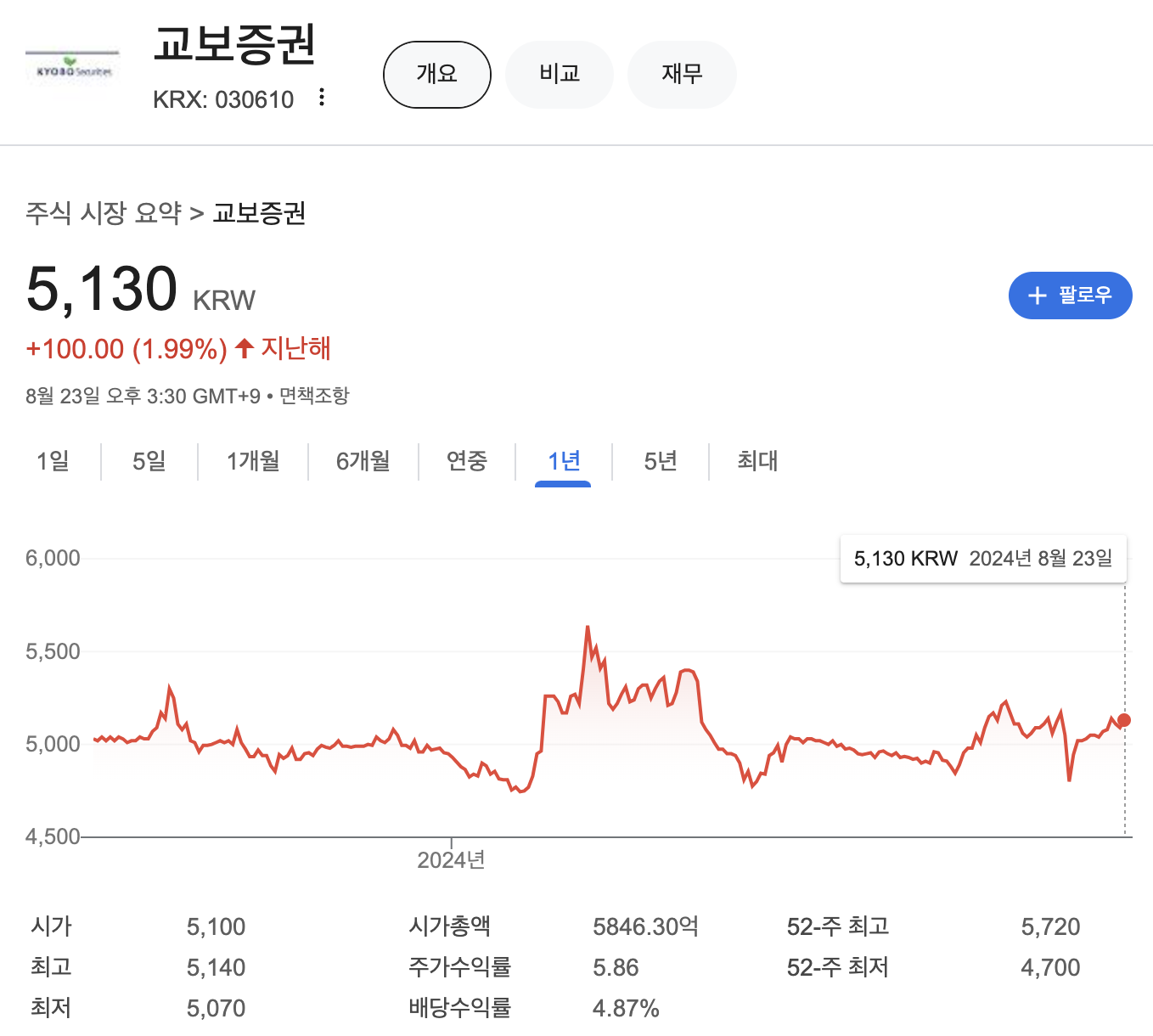Click the 시가총액 label
This screenshot has width=1153, height=1036.
(449, 926)
